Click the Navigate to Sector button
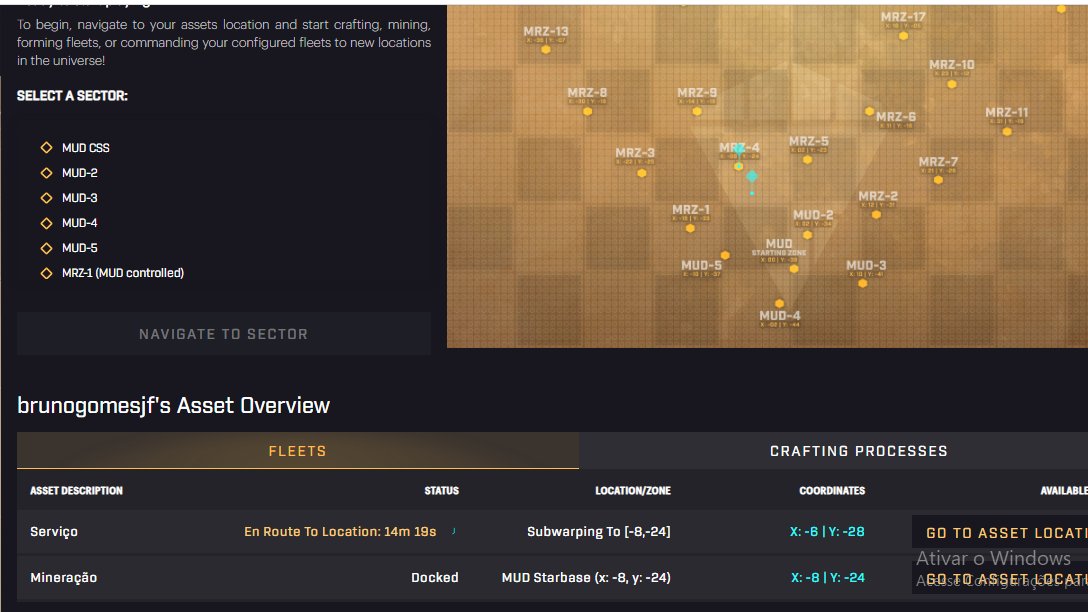 [x=223, y=334]
